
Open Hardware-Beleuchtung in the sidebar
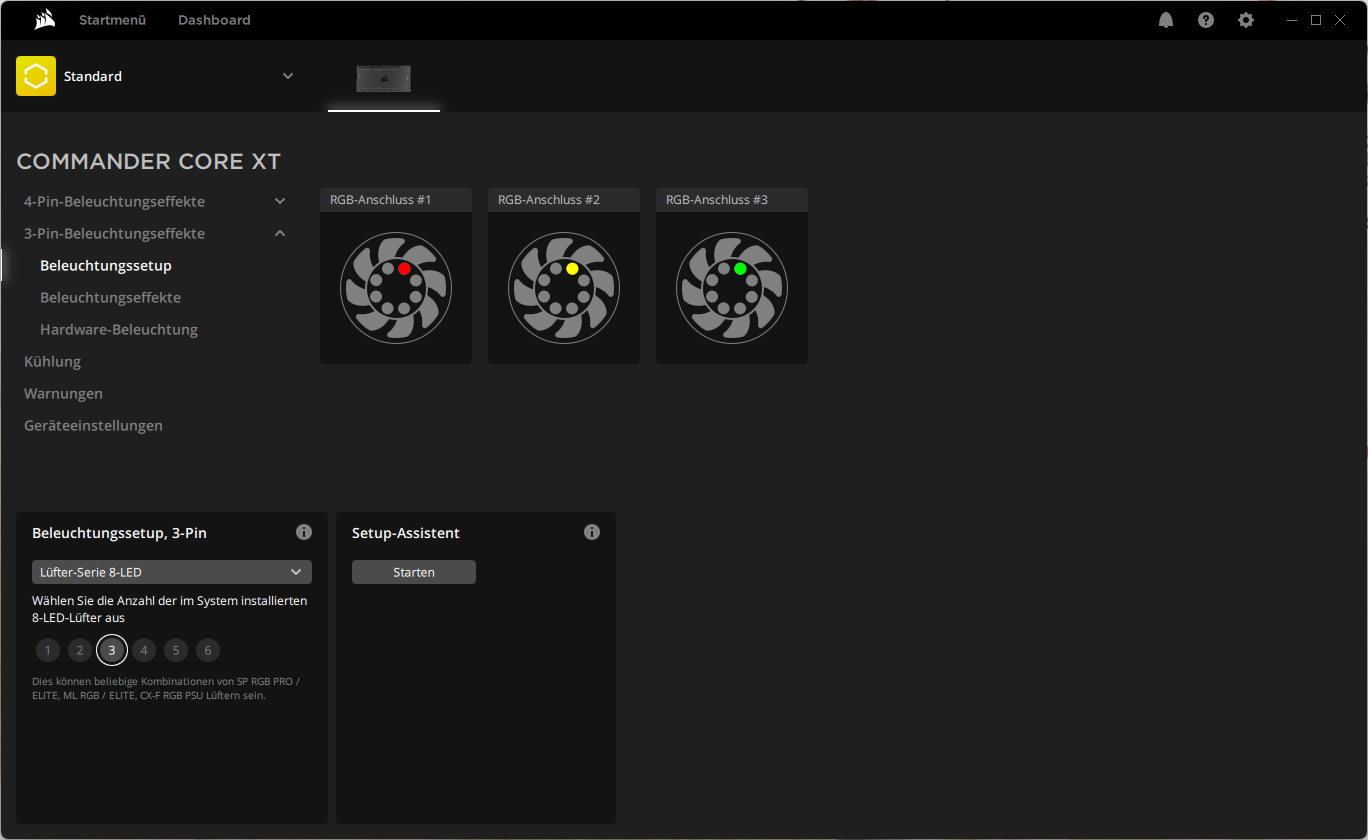tap(119, 329)
